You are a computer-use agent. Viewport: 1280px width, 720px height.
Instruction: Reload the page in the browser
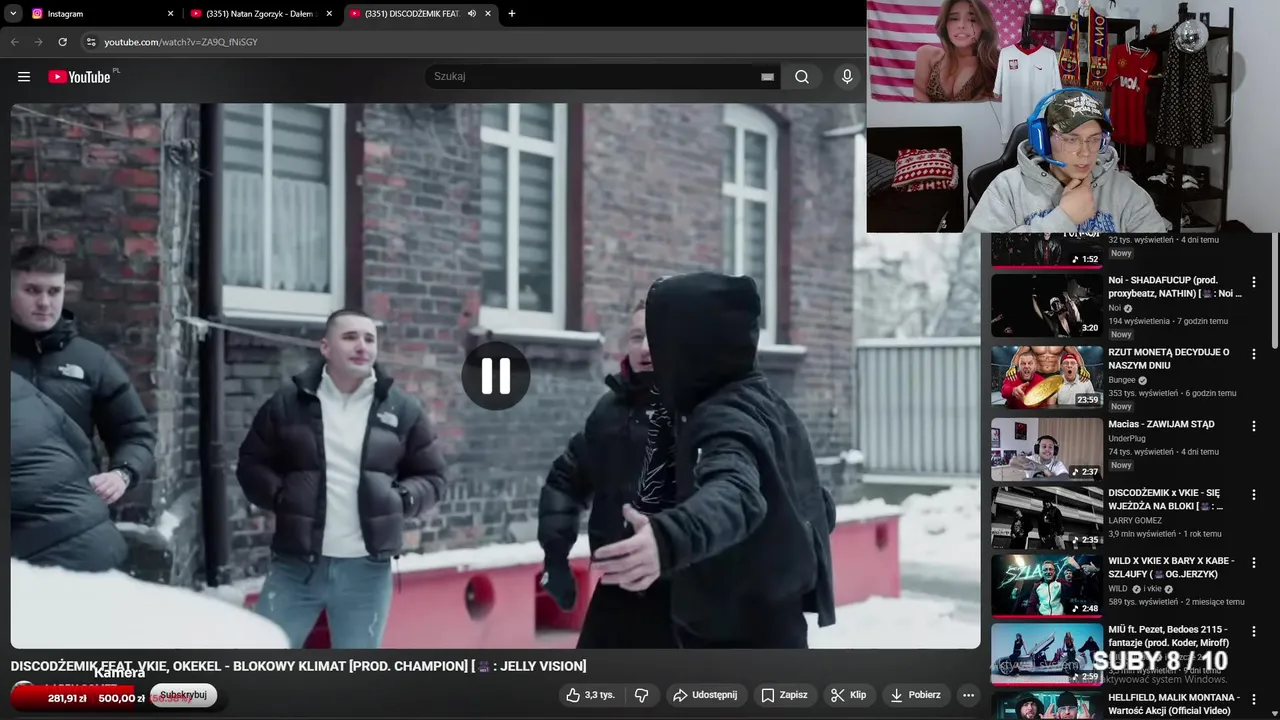click(62, 42)
